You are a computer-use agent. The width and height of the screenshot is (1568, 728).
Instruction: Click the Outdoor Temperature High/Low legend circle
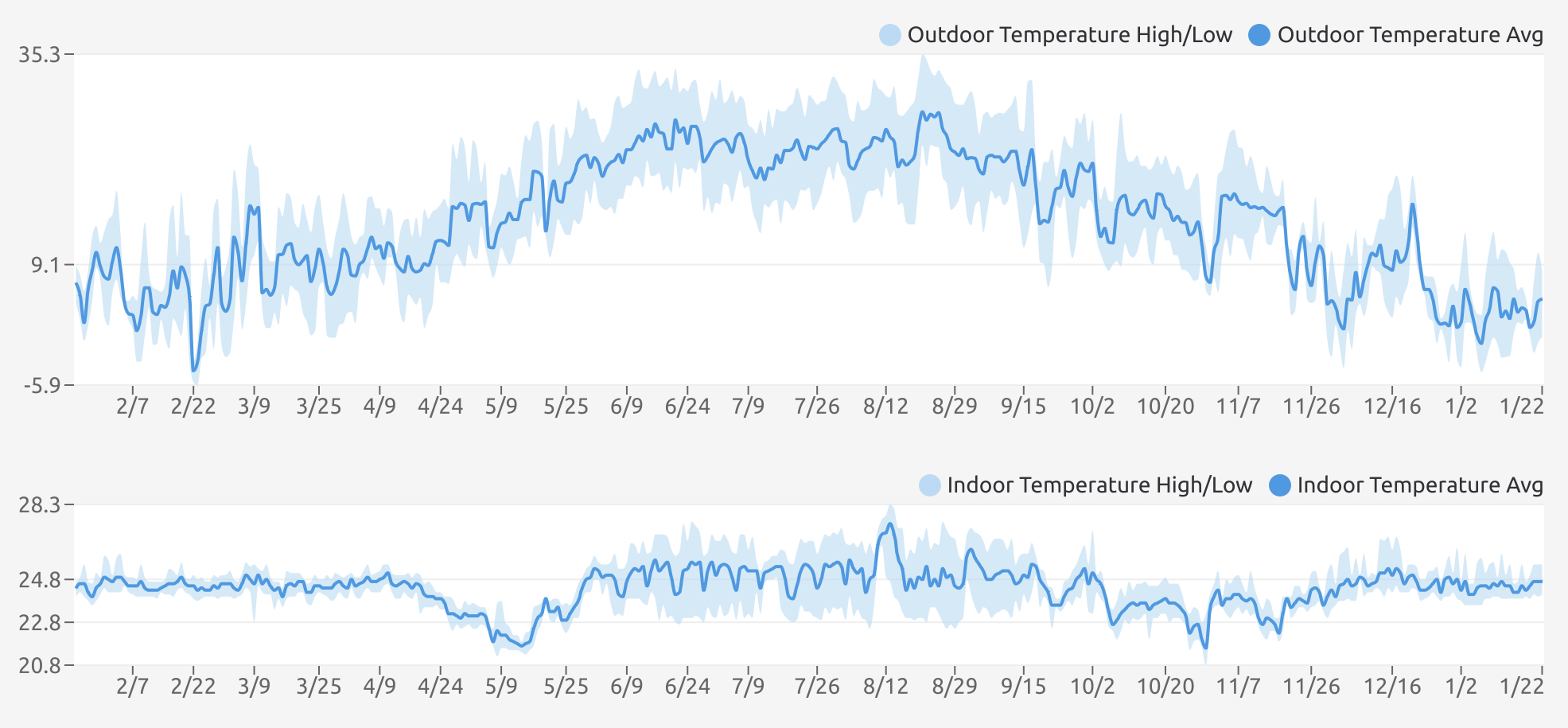890,35
